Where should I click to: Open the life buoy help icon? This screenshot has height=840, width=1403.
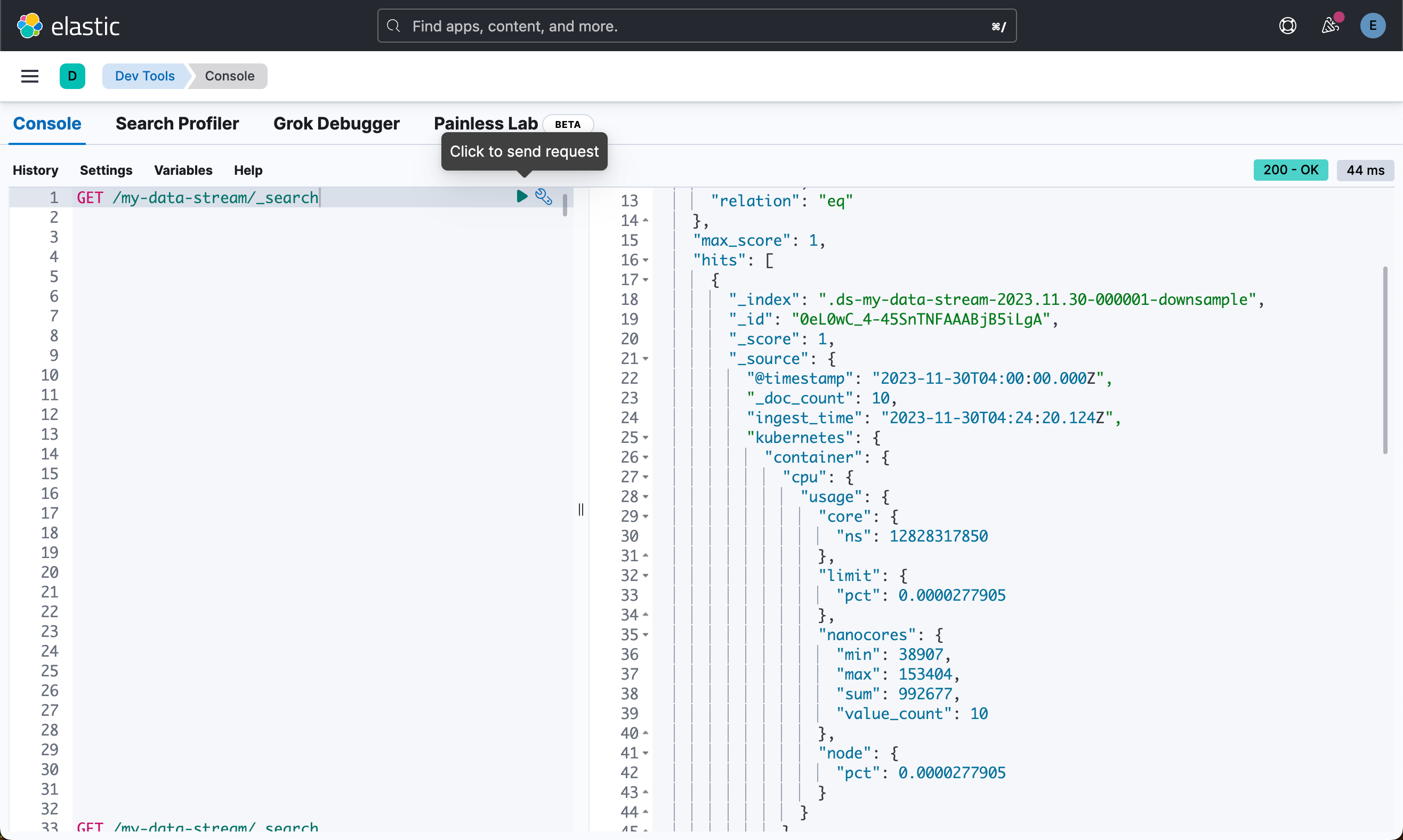(1286, 26)
